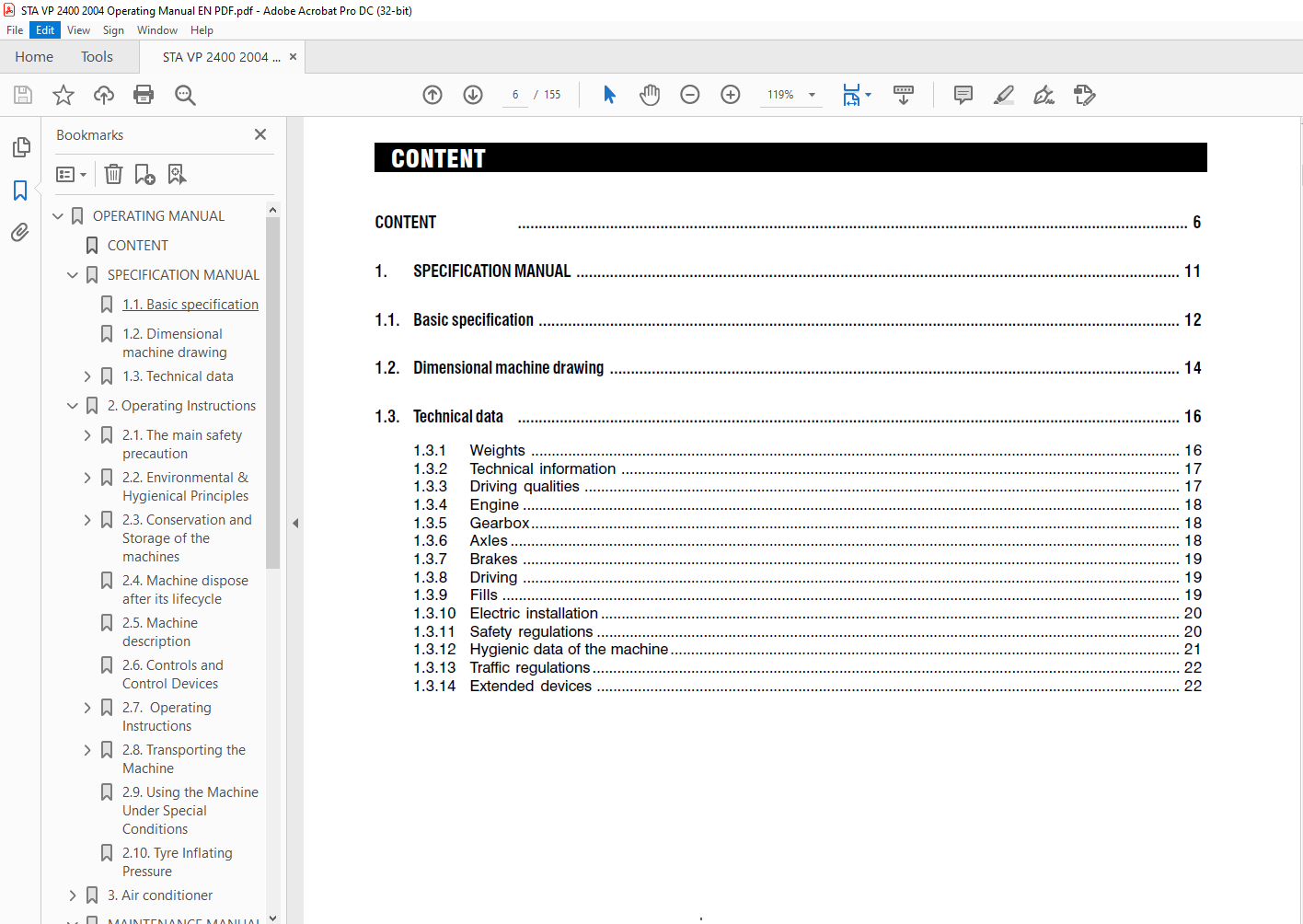Collapse the 2. Operating Instructions bookmark

click(x=73, y=406)
